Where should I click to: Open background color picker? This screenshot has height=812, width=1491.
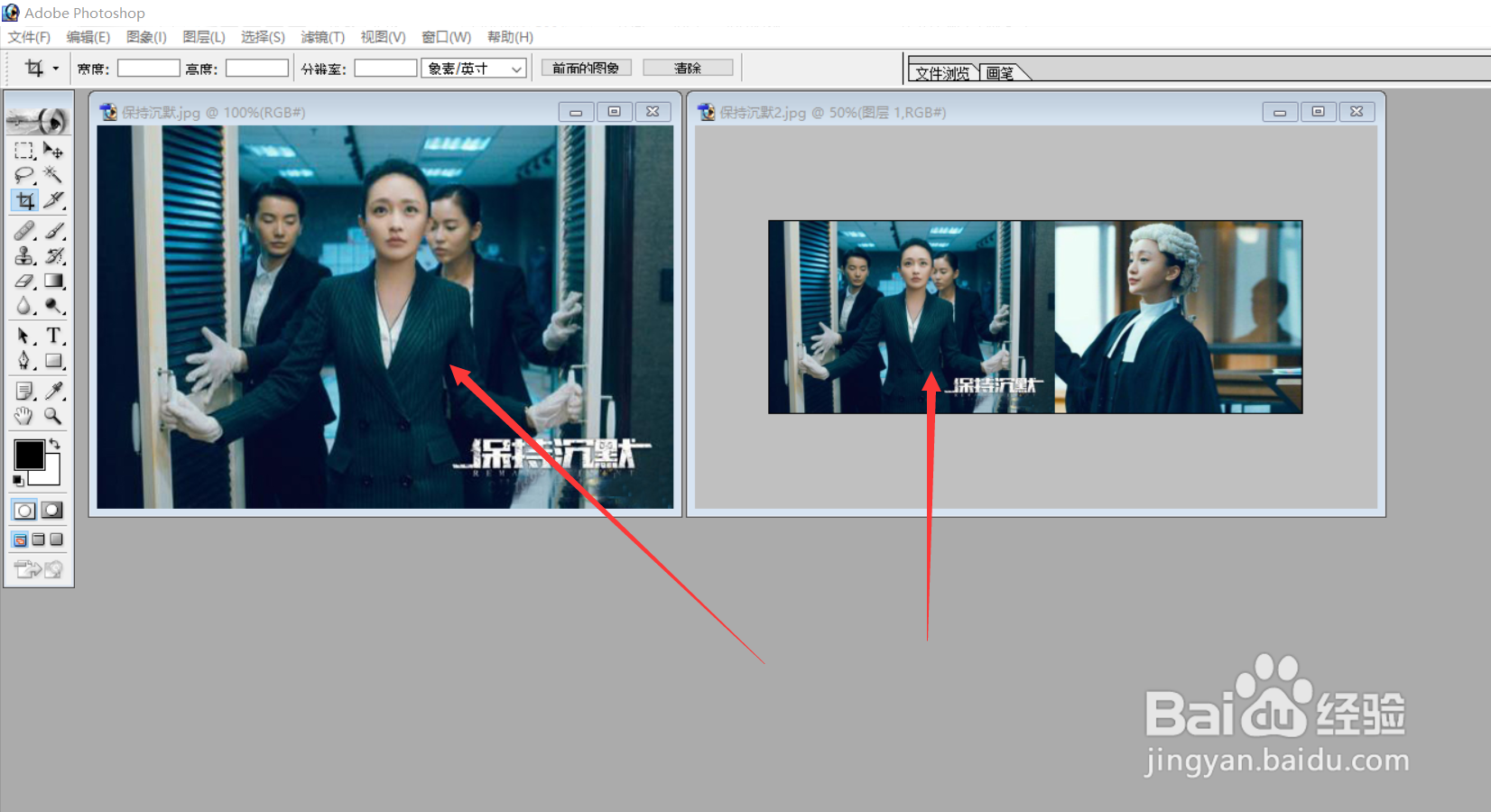(x=51, y=475)
